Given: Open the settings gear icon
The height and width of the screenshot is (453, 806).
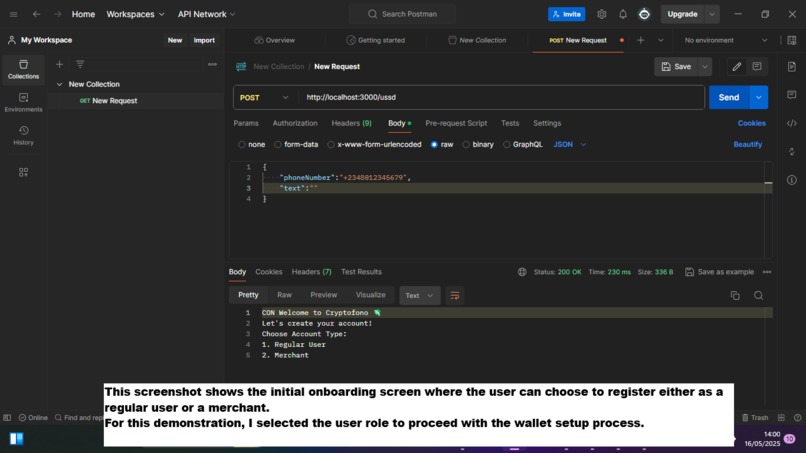Looking at the screenshot, I should (601, 14).
